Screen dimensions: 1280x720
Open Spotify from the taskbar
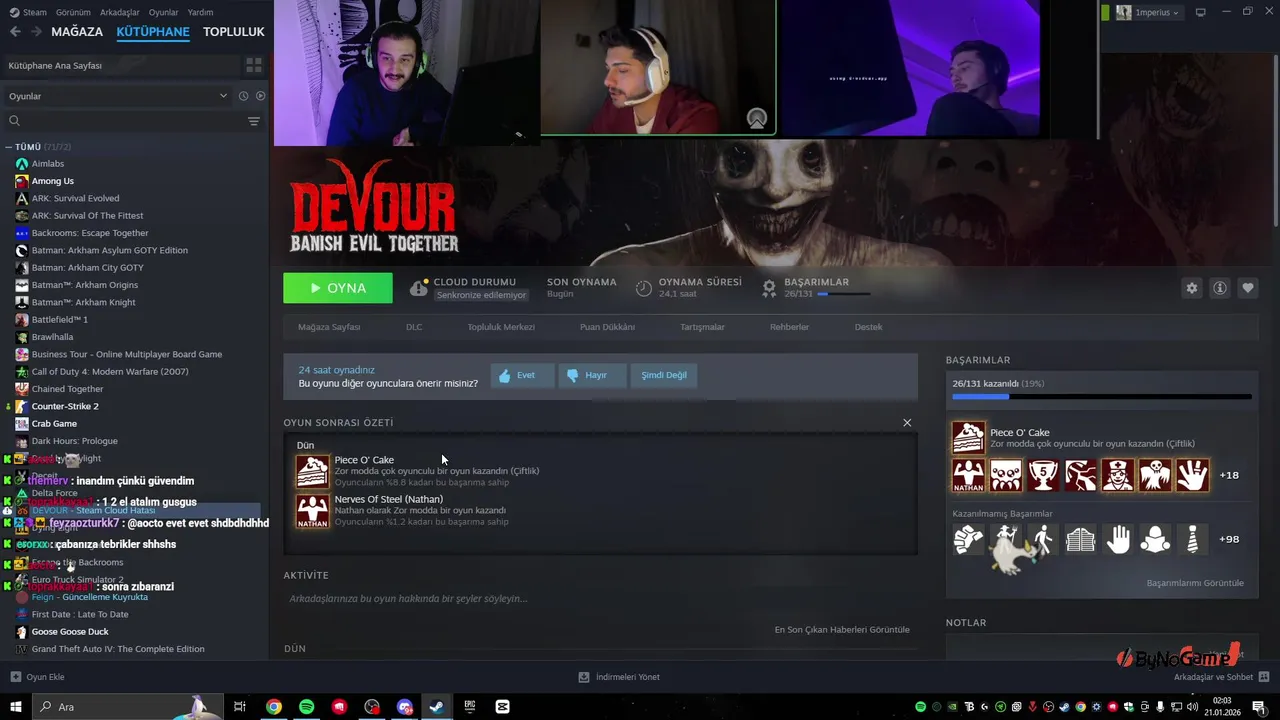click(306, 707)
